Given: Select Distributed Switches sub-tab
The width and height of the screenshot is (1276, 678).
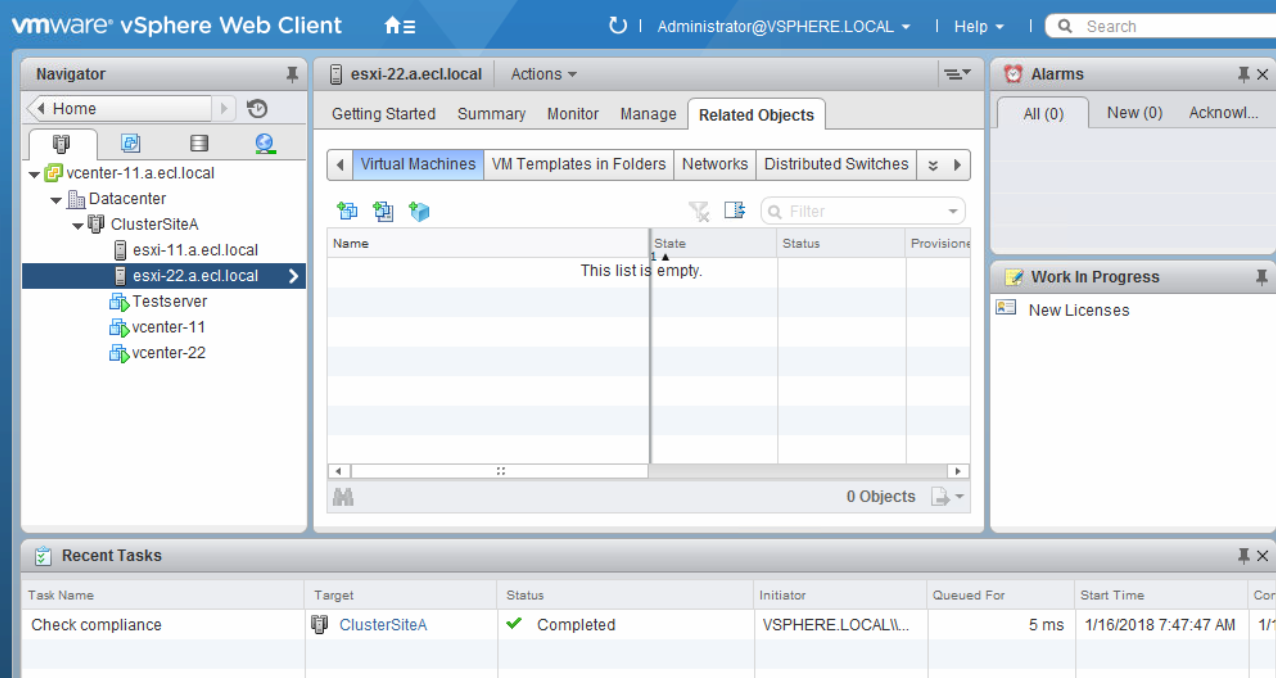Looking at the screenshot, I should pyautogui.click(x=837, y=164).
